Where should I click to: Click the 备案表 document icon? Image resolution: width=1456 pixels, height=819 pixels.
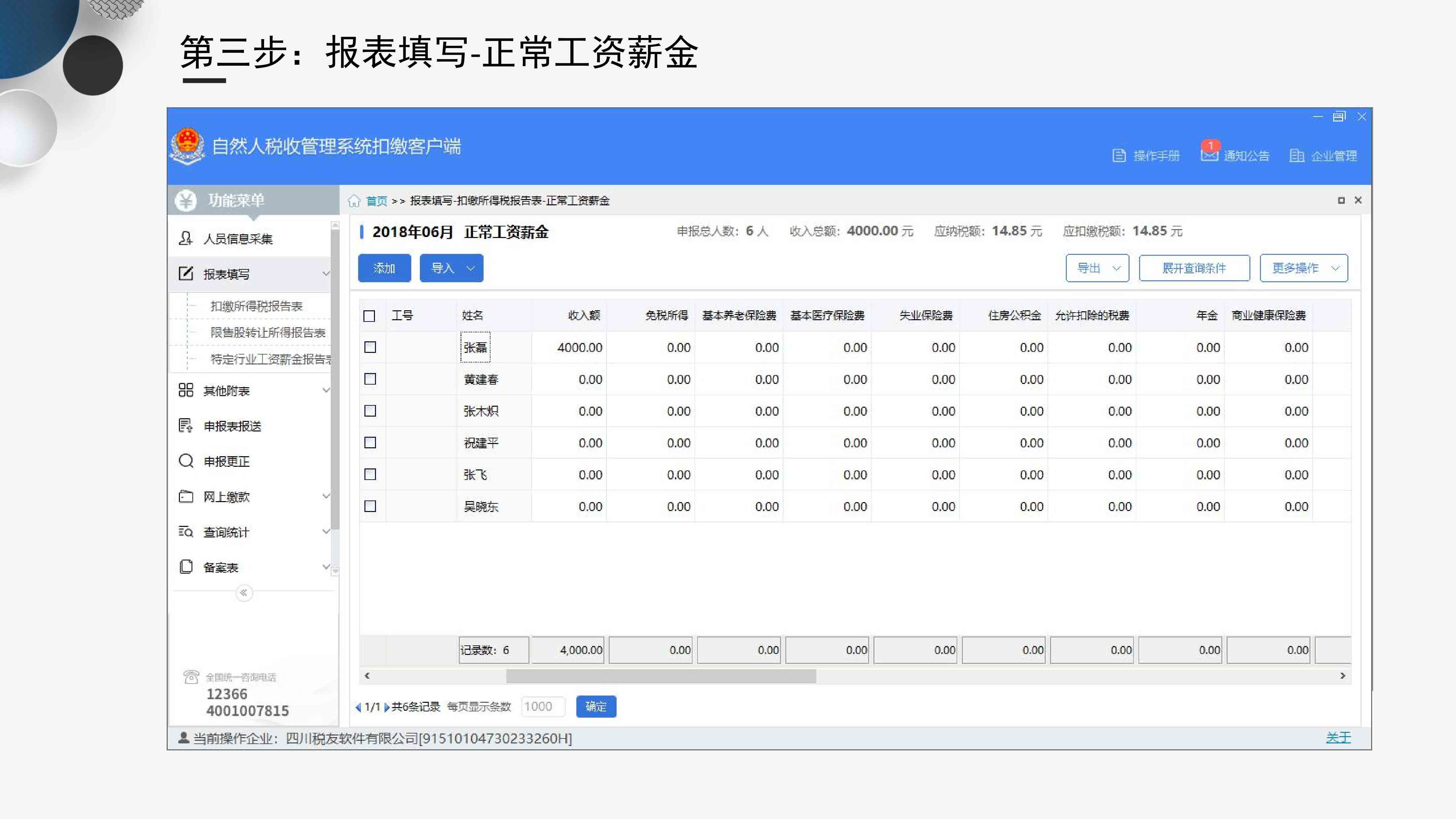point(186,566)
